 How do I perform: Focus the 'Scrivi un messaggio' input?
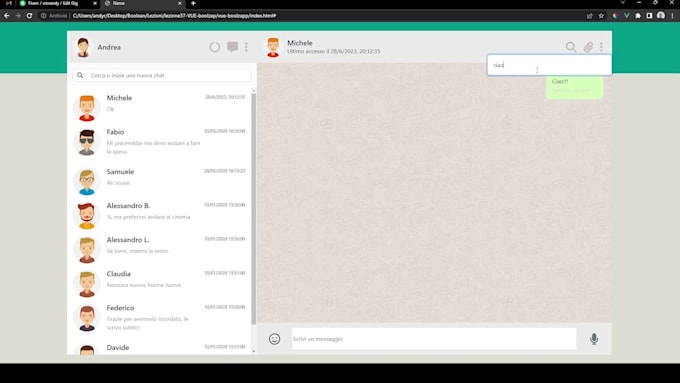(434, 339)
